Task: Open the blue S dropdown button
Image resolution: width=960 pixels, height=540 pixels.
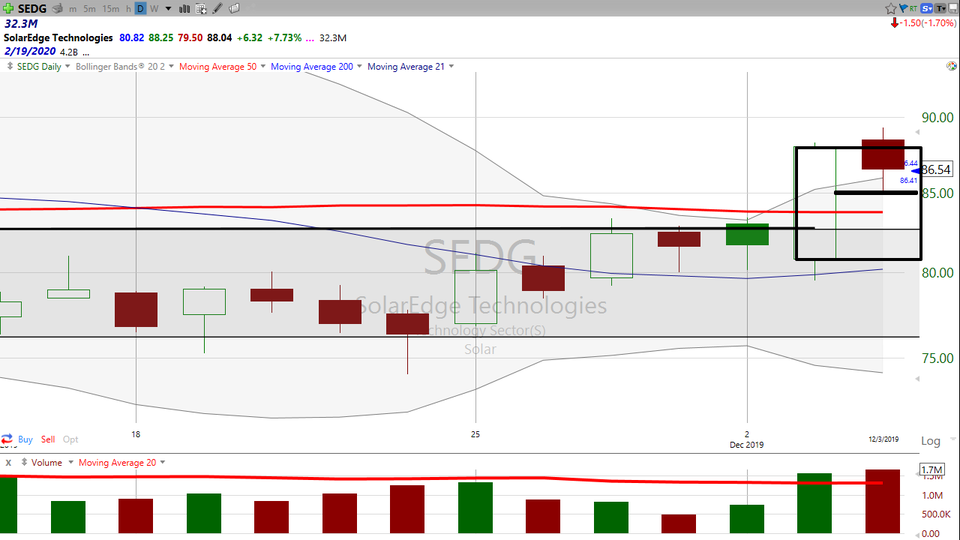Action: tap(926, 9)
